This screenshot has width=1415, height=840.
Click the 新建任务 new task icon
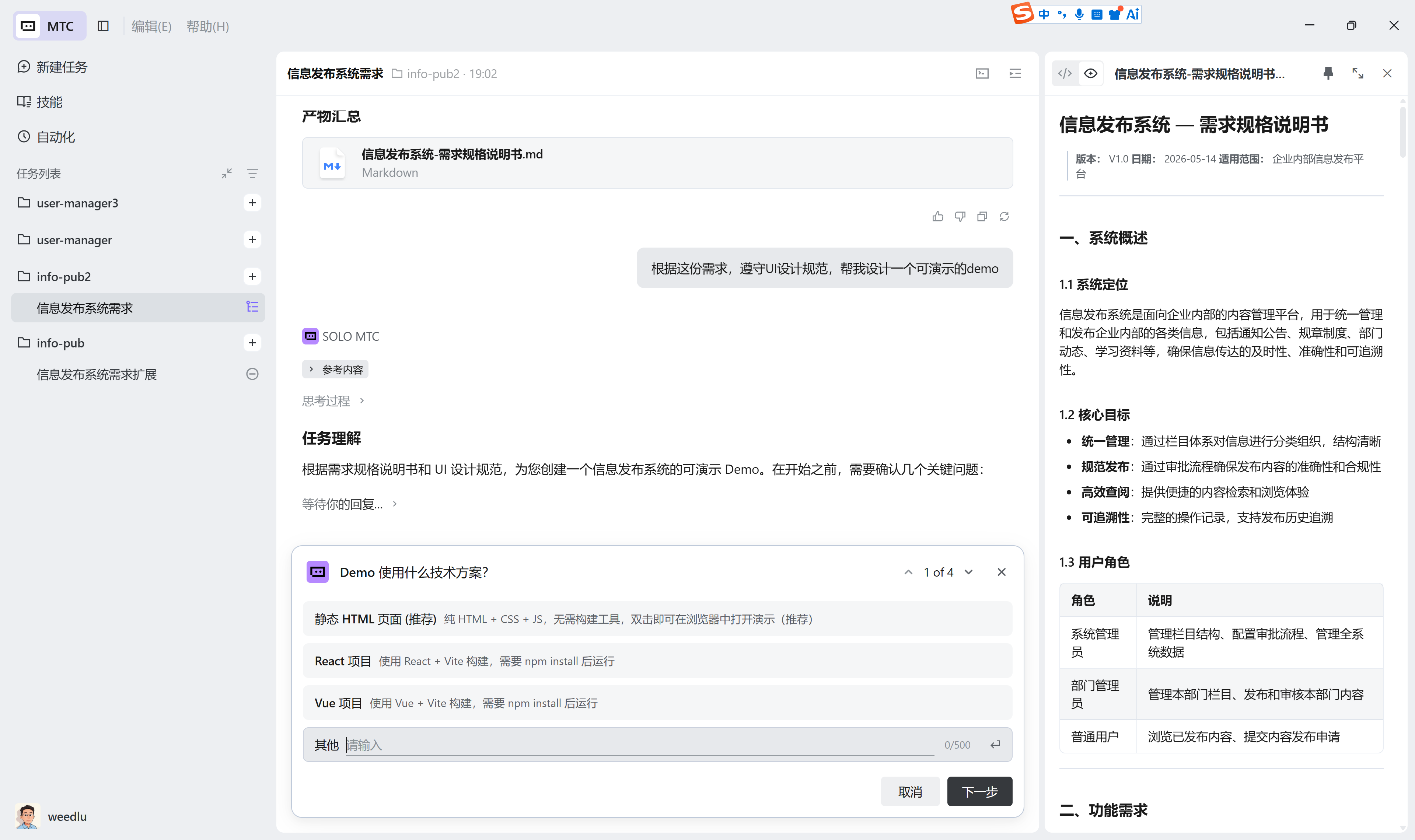click(23, 67)
